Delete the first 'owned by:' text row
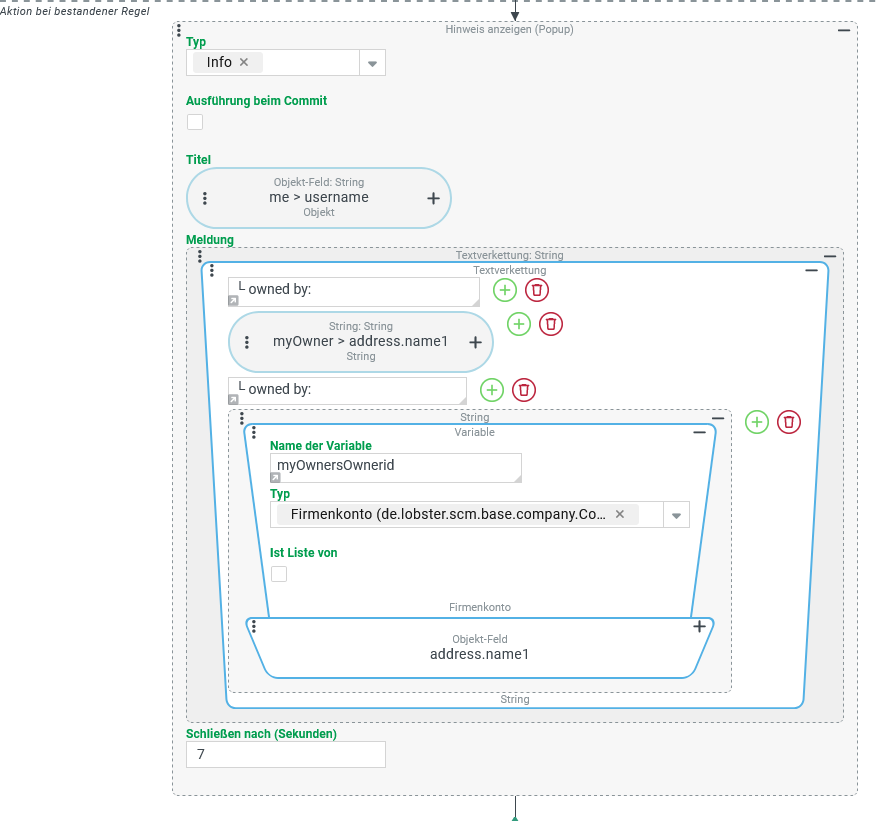Screen dimensions: 879x821 (x=537, y=290)
